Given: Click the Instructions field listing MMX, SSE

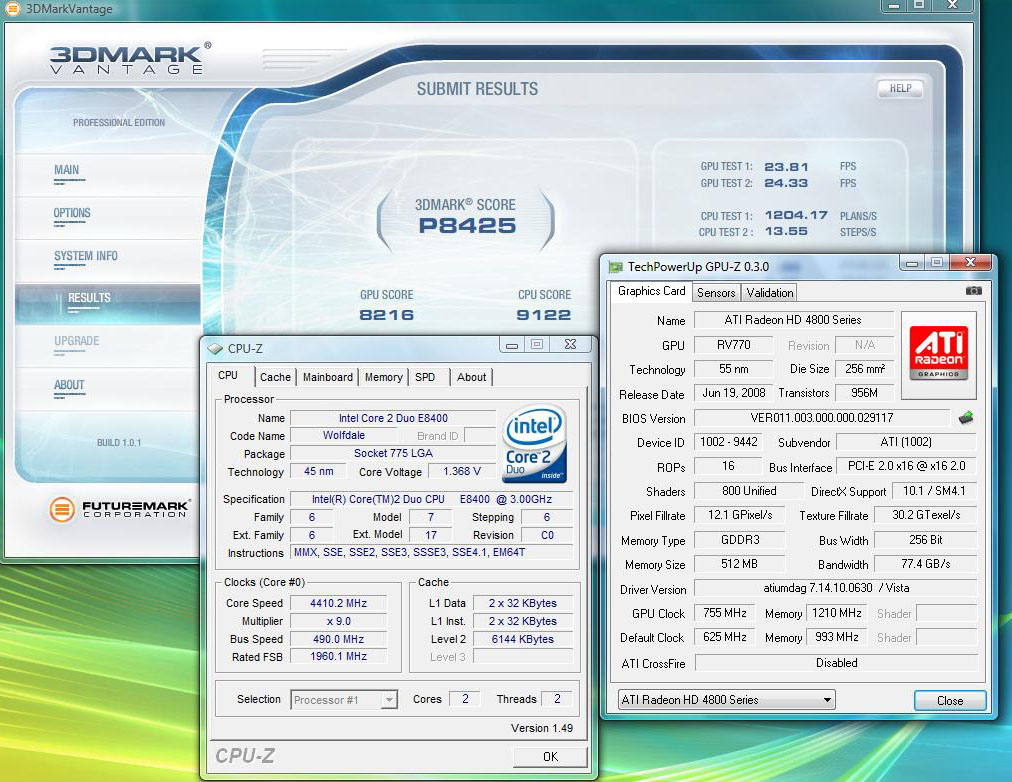Looking at the screenshot, I should pos(431,553).
